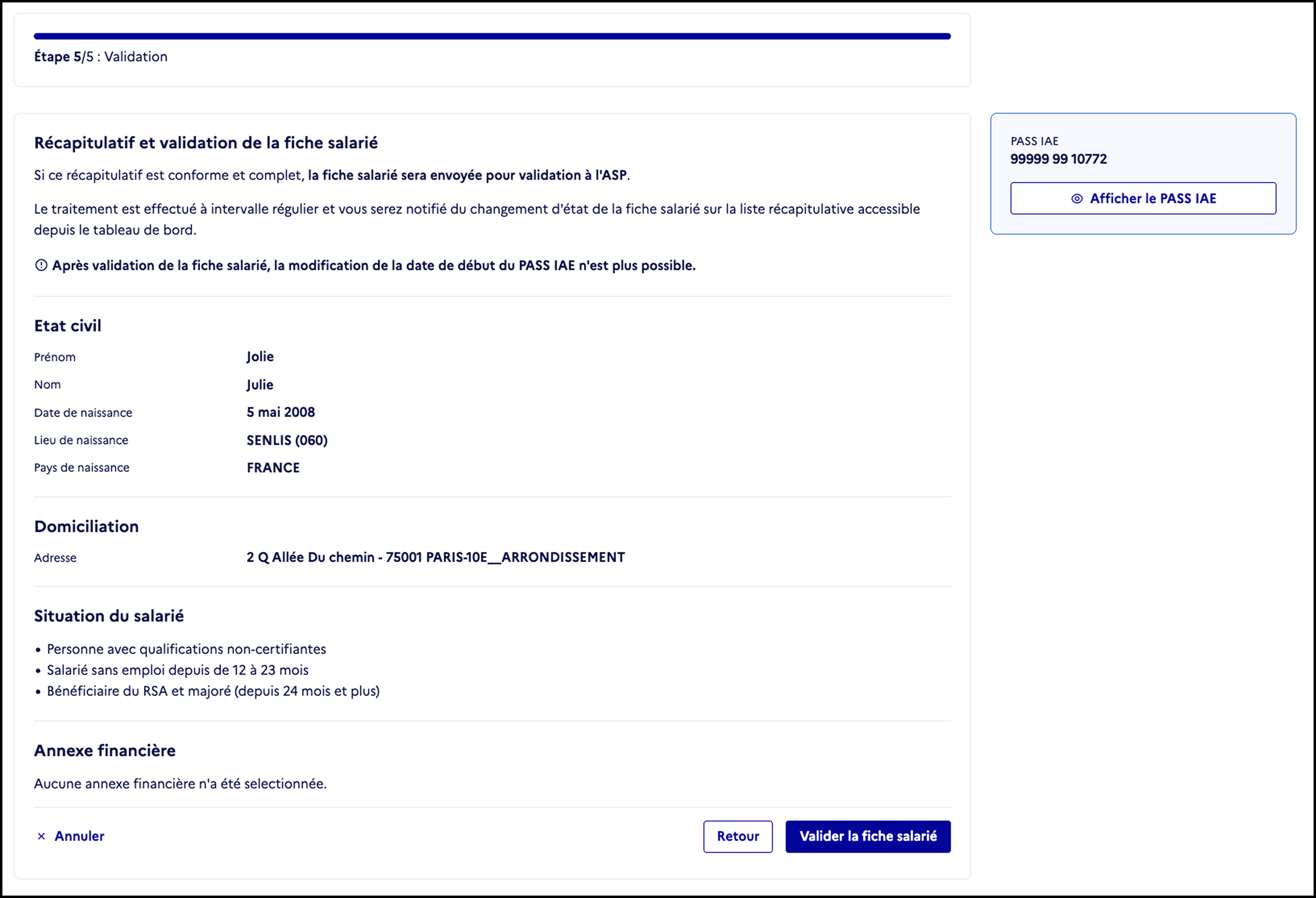Click 'Personne avec qualifications non-certifiantes' bullet
Image resolution: width=1316 pixels, height=898 pixels.
186,649
